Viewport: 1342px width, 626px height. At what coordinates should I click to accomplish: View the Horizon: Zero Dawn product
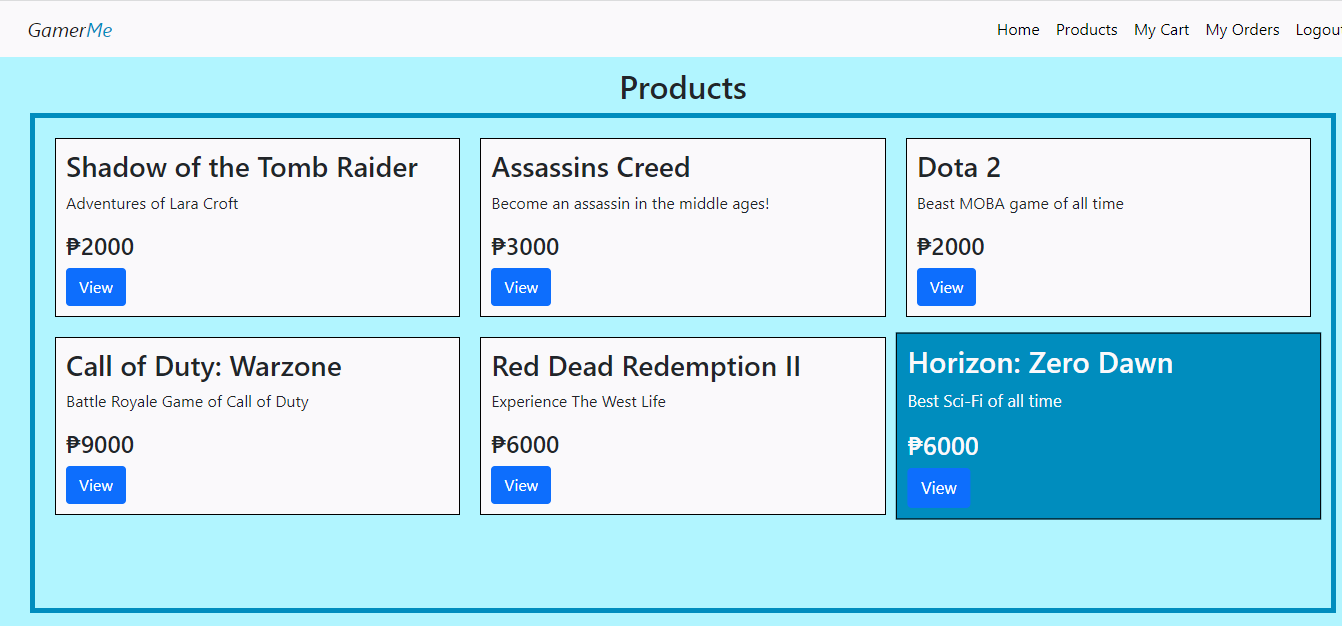coord(939,488)
